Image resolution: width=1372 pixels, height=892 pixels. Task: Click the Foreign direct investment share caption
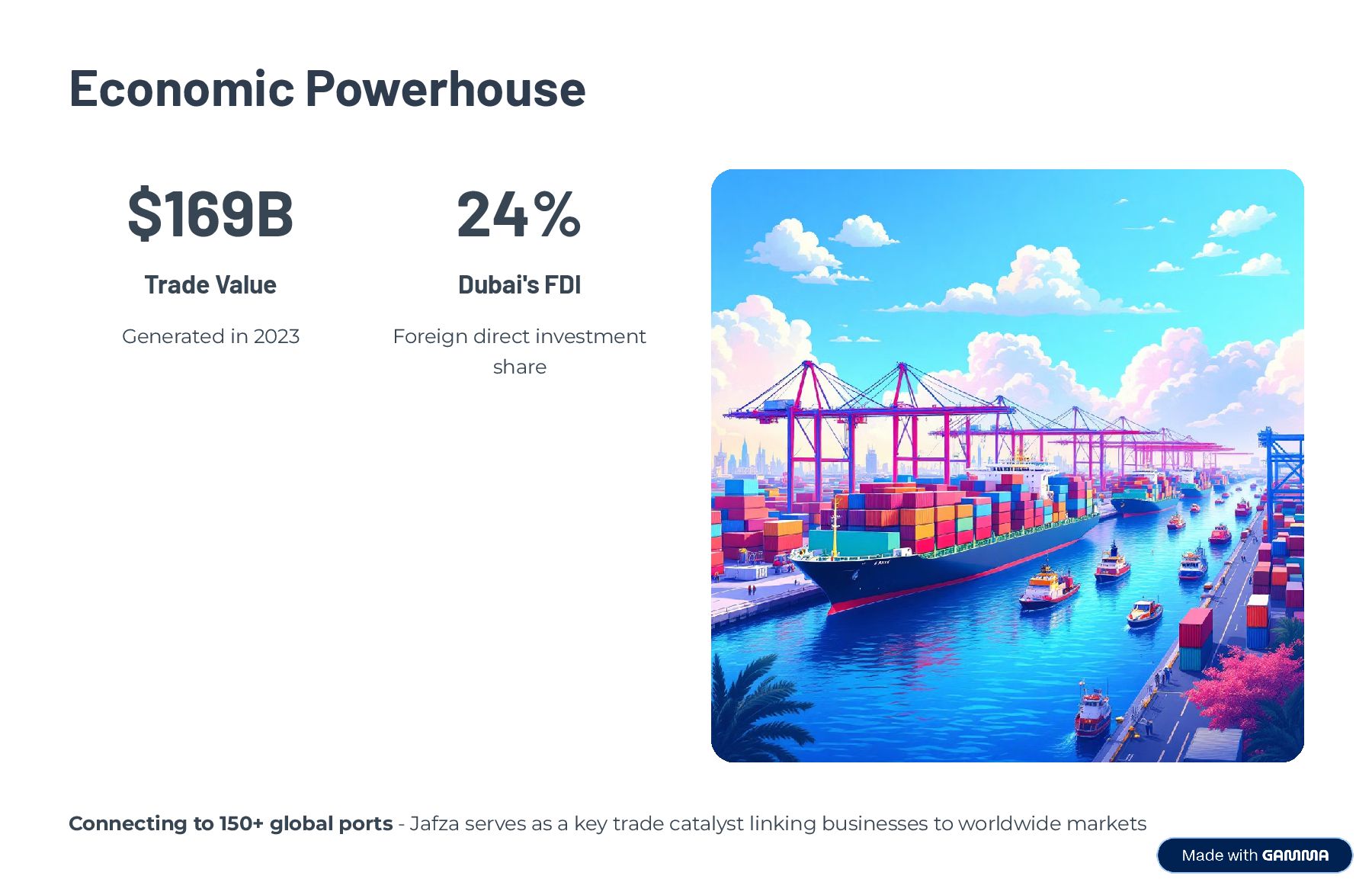(x=519, y=351)
